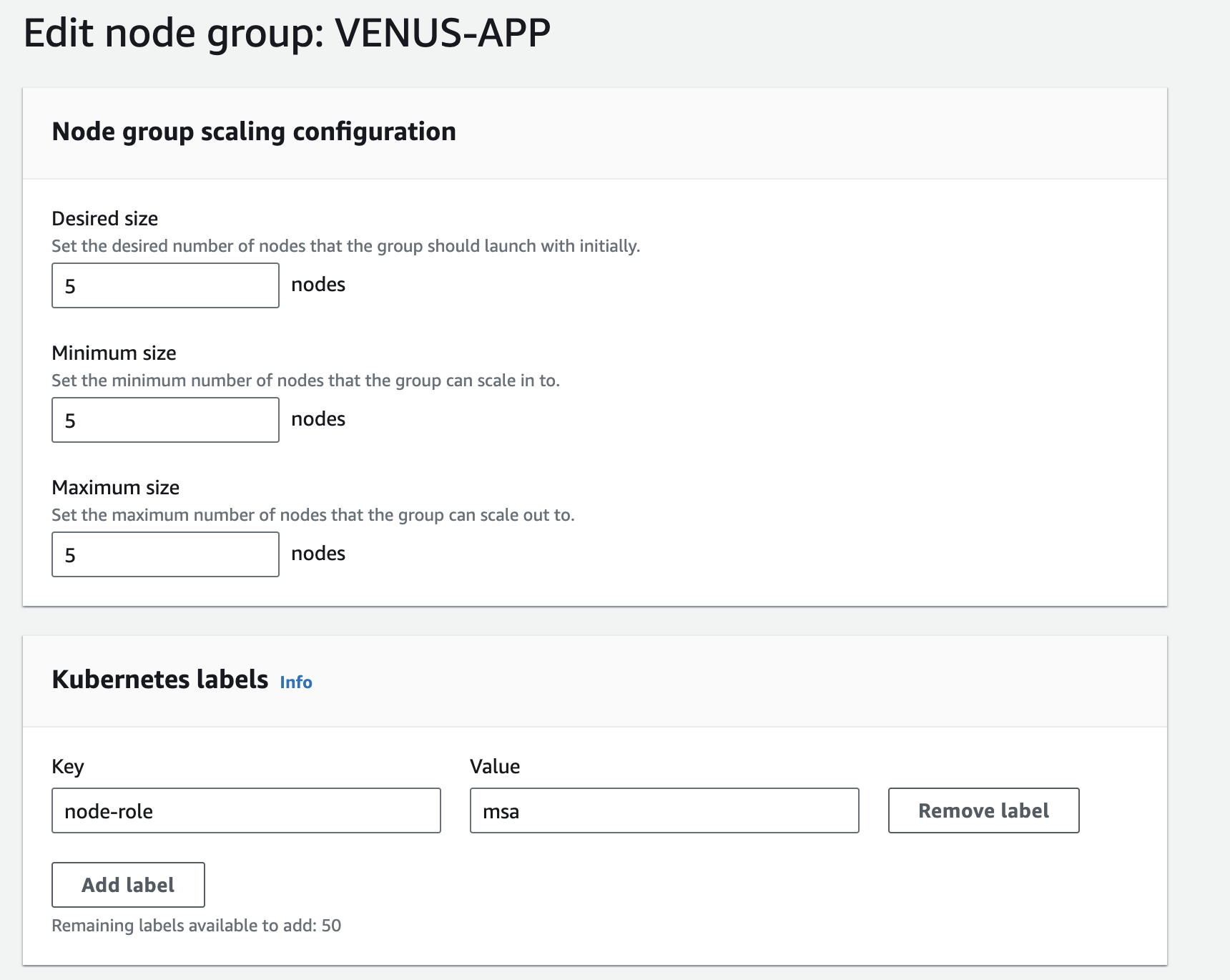Open the Info link beside Kubernetes labels
1230x980 pixels.
point(296,682)
